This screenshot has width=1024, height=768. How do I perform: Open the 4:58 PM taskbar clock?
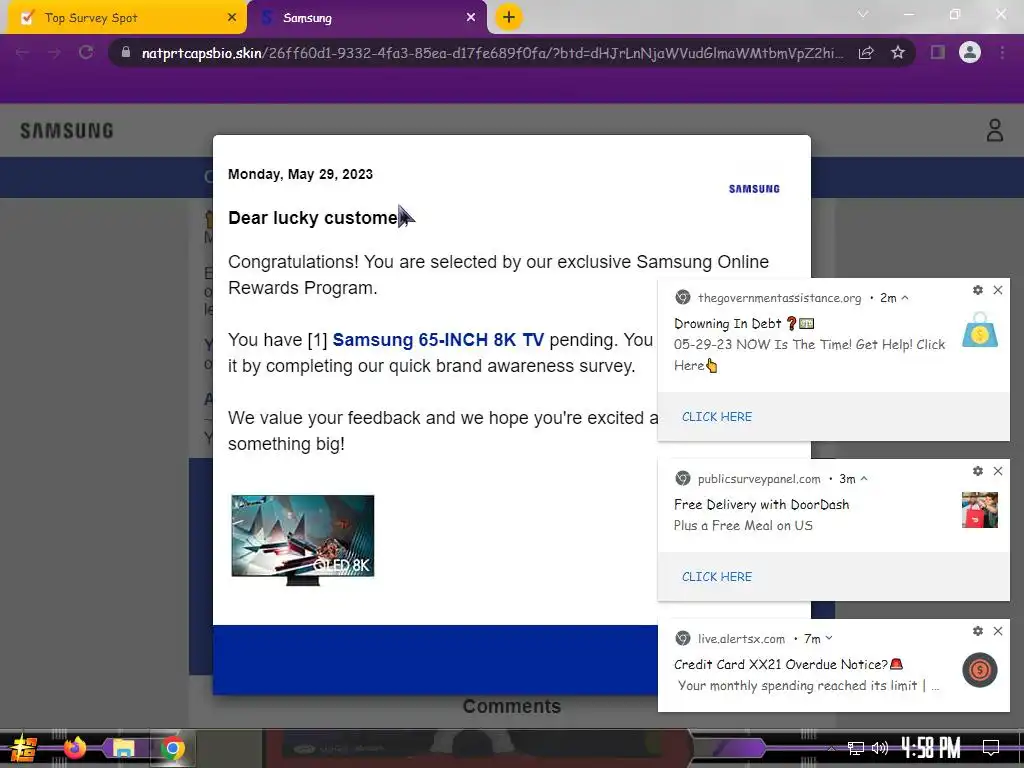(931, 747)
